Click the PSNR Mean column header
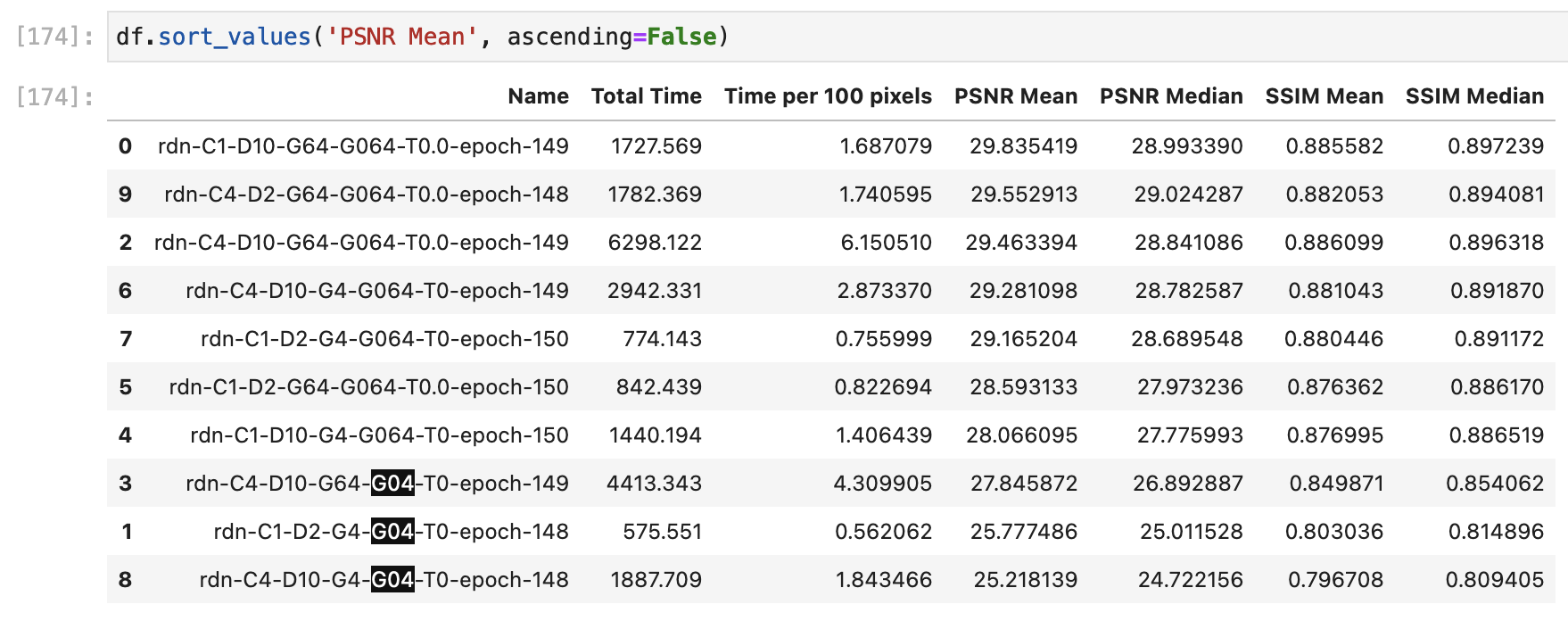 1015,96
